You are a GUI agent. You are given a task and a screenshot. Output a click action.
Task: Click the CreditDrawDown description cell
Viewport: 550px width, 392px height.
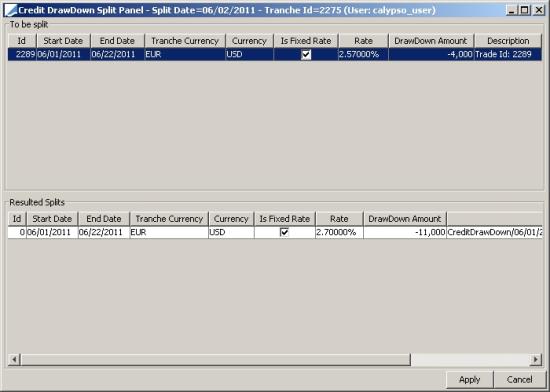point(495,232)
